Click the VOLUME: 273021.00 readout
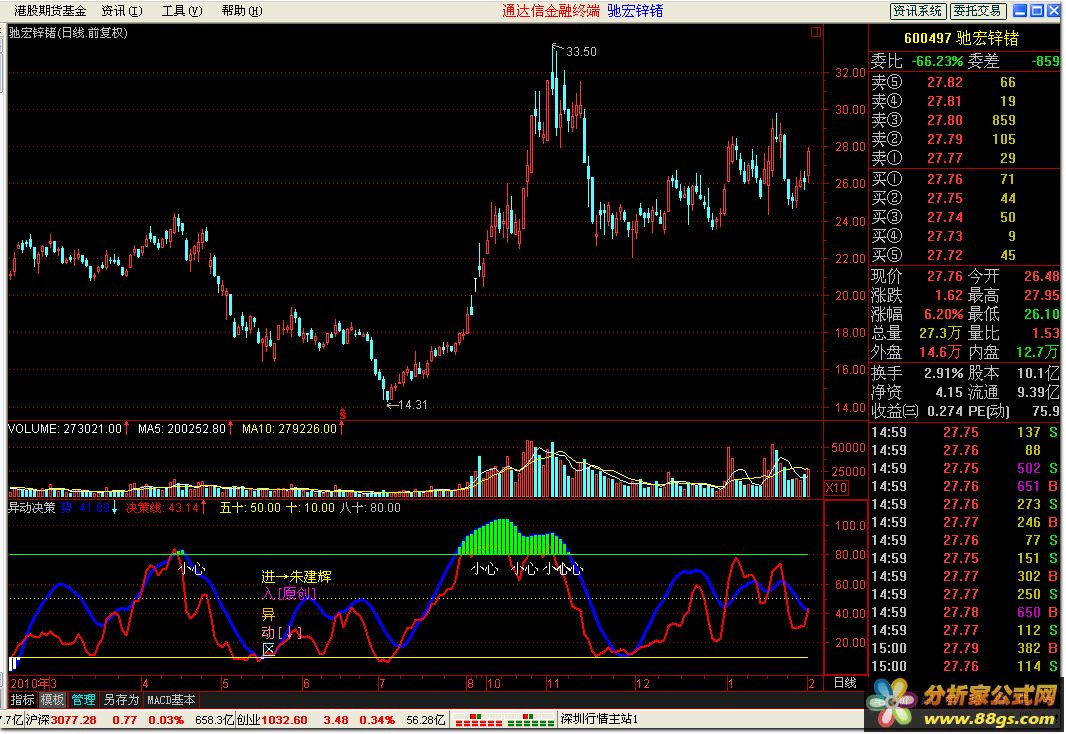1066x734 pixels. (x=65, y=429)
